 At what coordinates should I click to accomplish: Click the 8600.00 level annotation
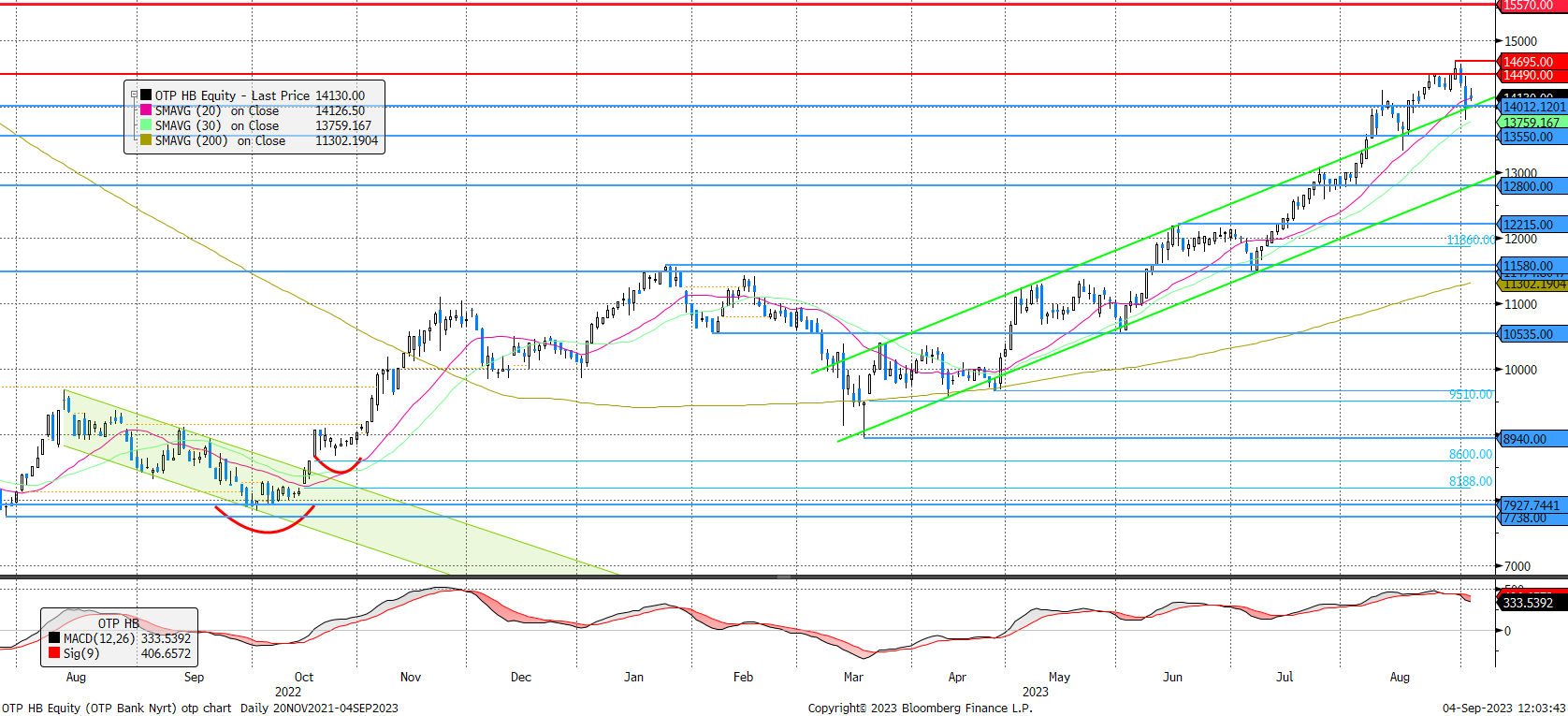tap(1471, 454)
